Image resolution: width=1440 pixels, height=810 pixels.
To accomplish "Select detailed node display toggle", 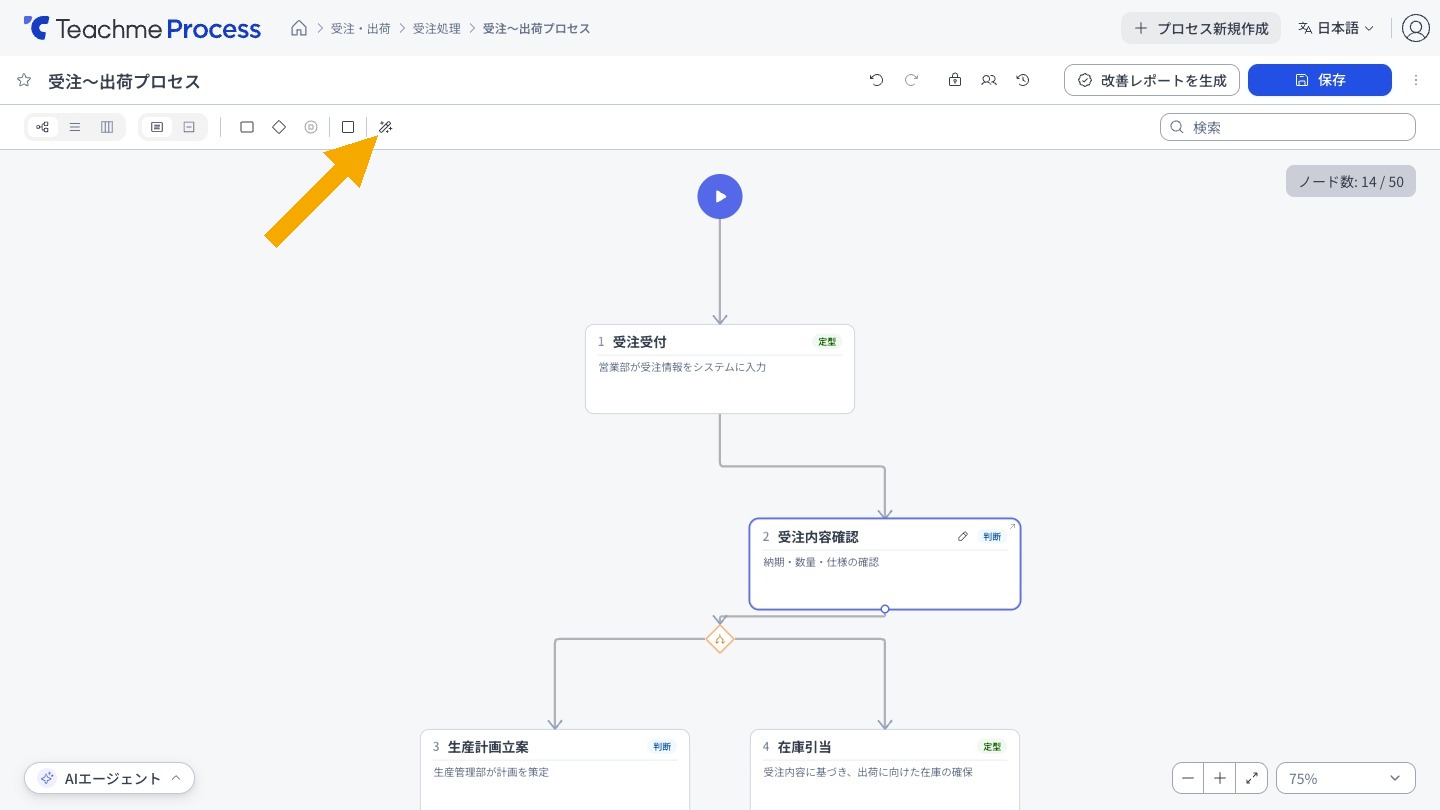I will coord(157,127).
